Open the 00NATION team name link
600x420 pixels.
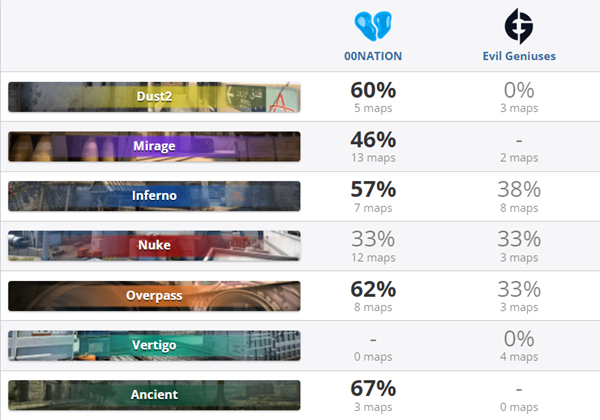(373, 56)
